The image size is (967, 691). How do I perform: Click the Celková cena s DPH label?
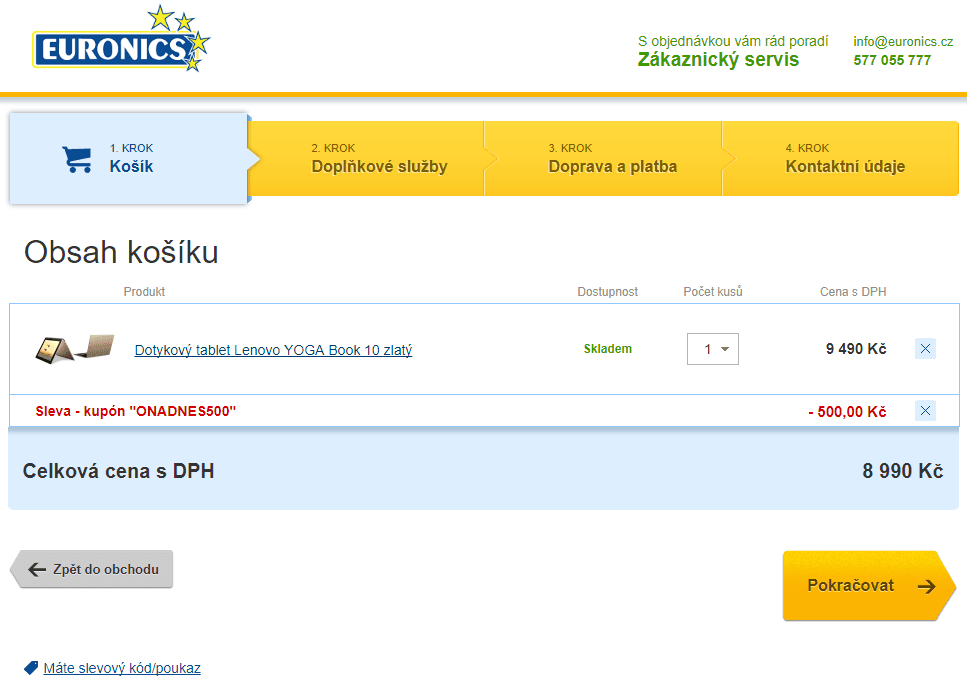coord(118,471)
